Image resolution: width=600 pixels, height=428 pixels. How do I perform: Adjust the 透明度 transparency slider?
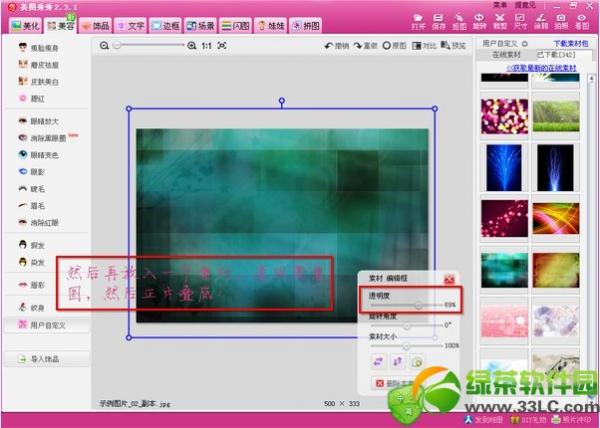point(418,305)
